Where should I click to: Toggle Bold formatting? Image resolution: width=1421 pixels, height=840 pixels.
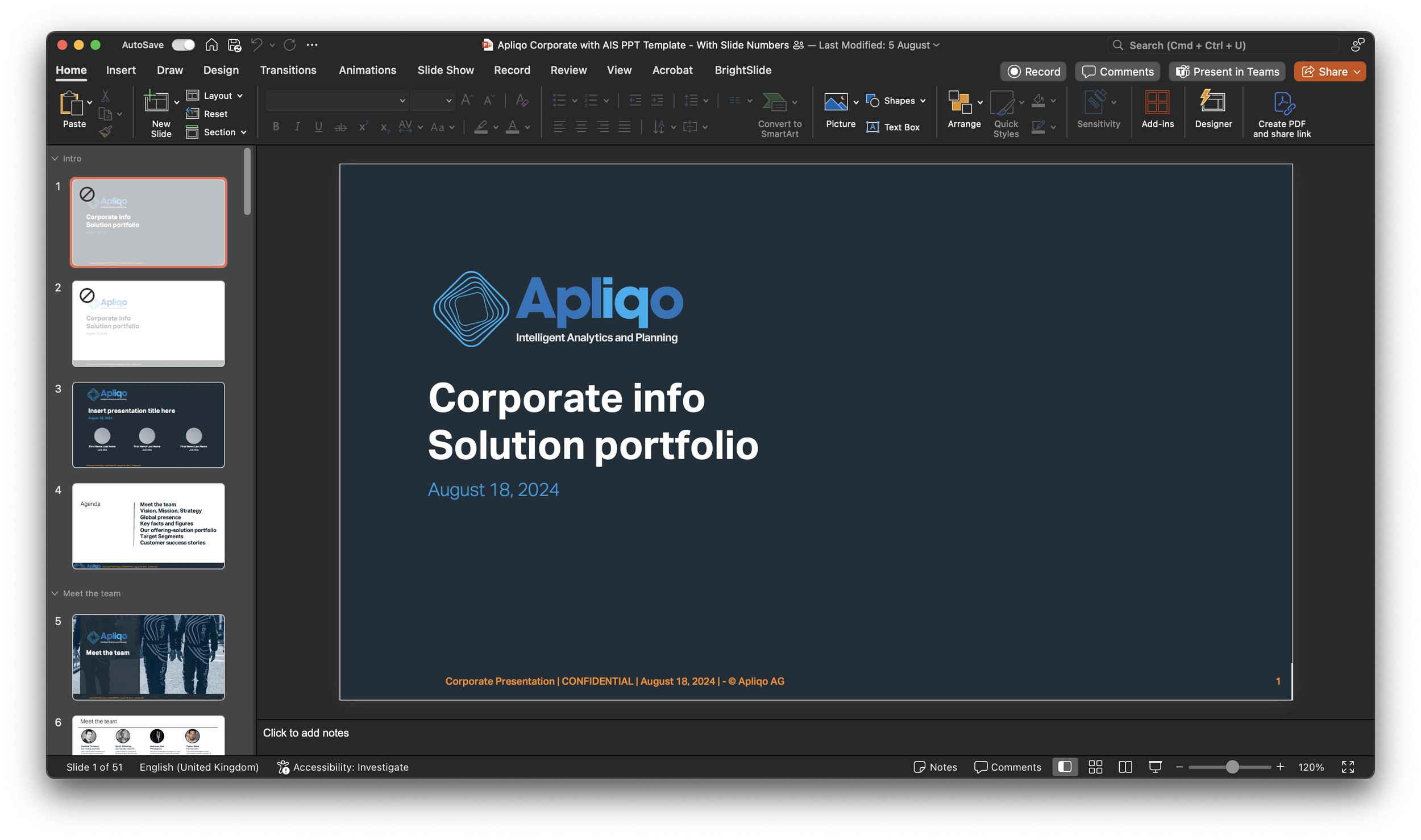[276, 127]
